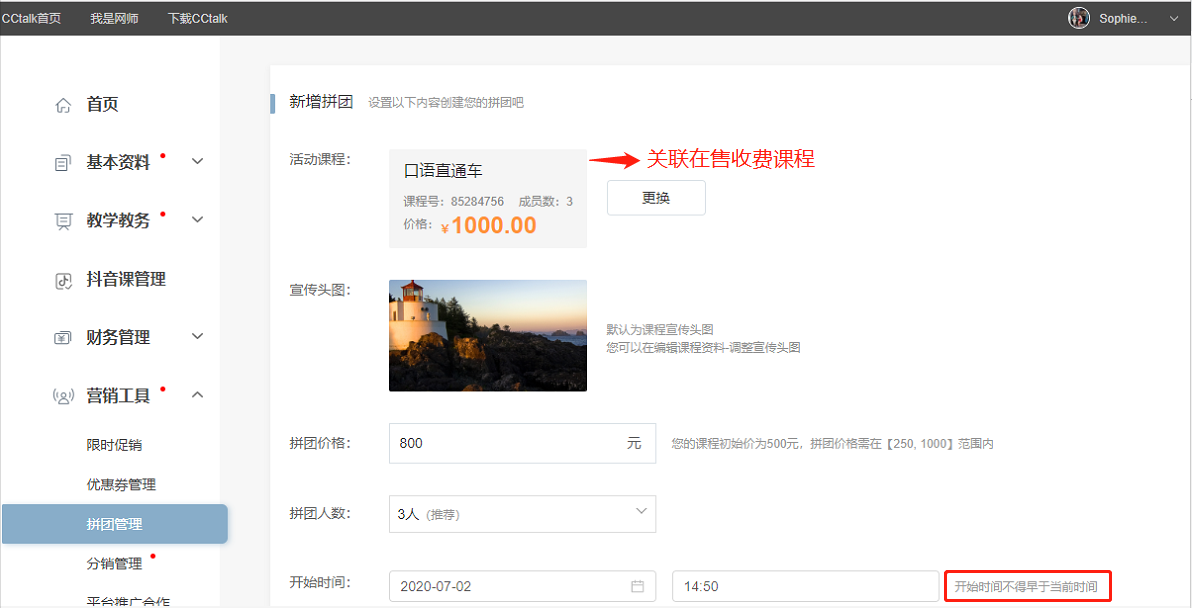Click the 拼团价格 input field
The width and height of the screenshot is (1192, 608).
pos(522,443)
